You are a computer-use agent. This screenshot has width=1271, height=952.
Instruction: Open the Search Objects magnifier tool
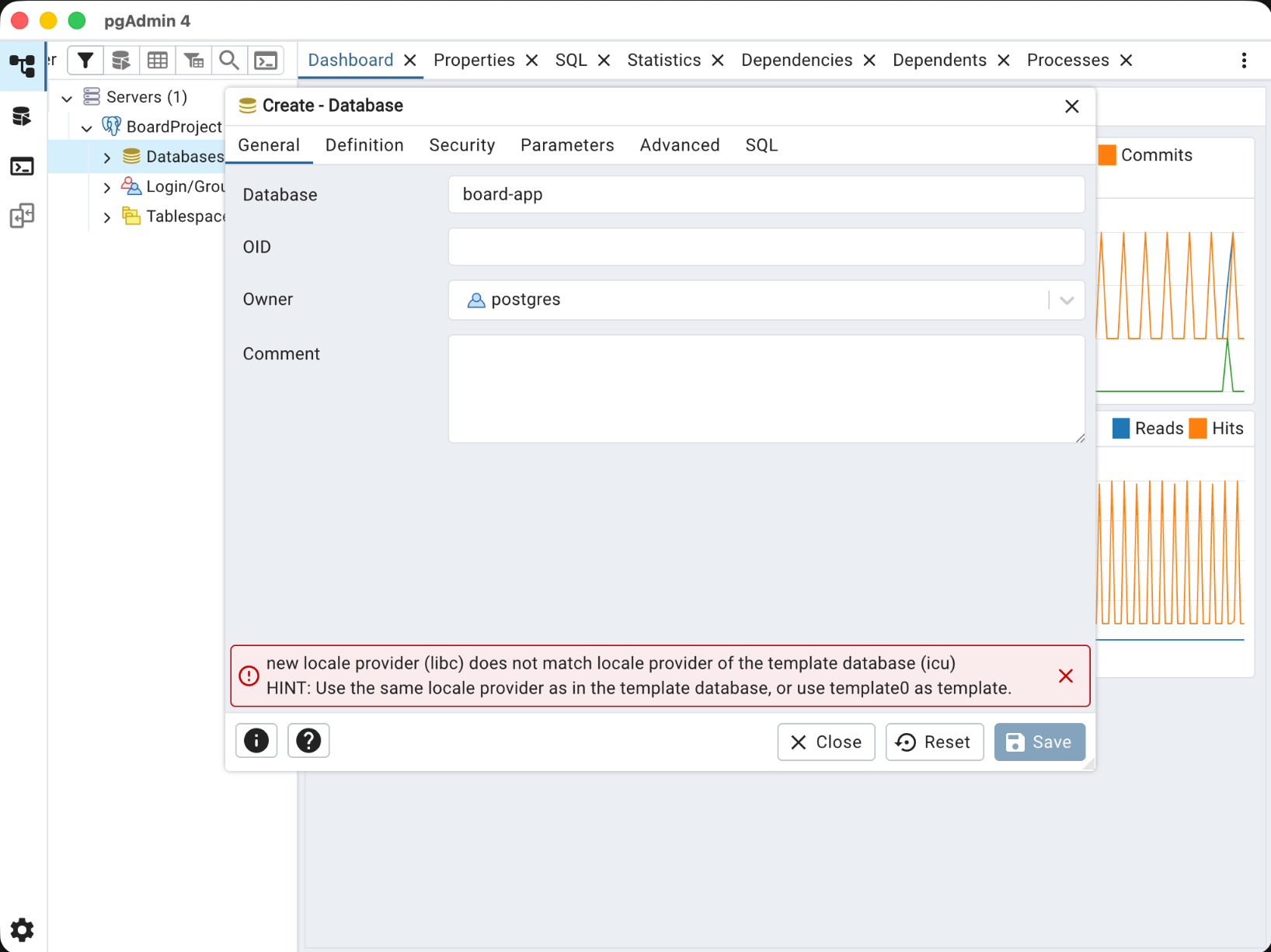(229, 61)
